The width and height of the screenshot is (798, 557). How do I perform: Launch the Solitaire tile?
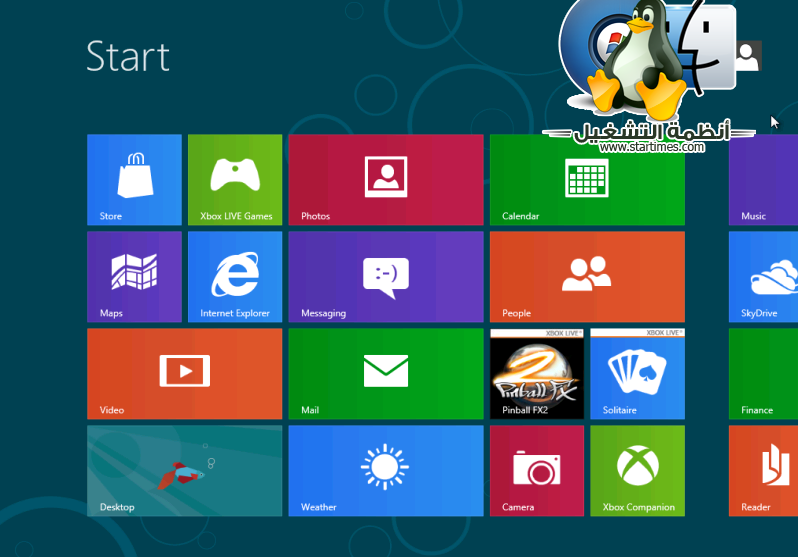[x=638, y=374]
